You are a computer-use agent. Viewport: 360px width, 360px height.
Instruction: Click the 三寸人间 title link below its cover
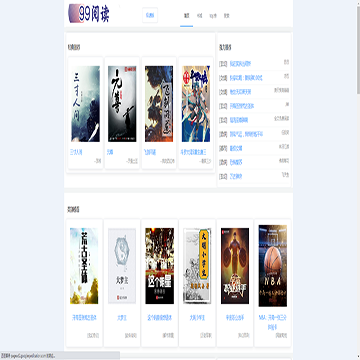pos(76,152)
